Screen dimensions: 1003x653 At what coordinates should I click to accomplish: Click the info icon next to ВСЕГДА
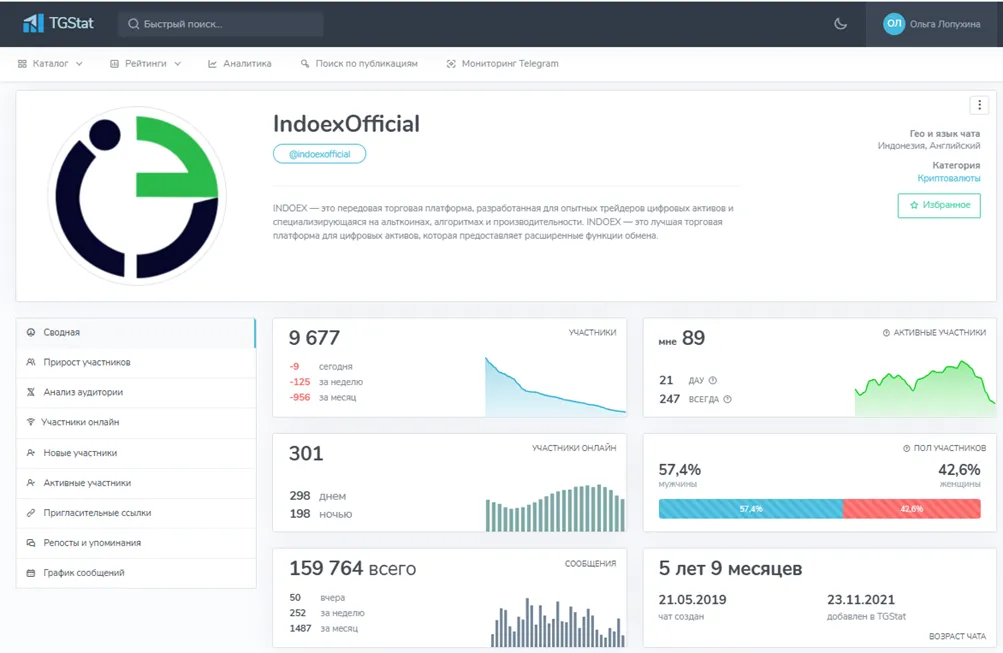tap(727, 399)
